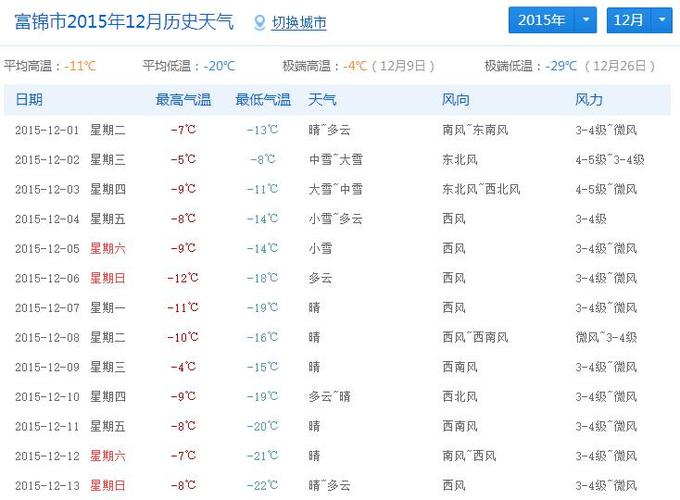The width and height of the screenshot is (680, 500).
Task: Select date cell 2015-12-13
Action: [x=47, y=486]
